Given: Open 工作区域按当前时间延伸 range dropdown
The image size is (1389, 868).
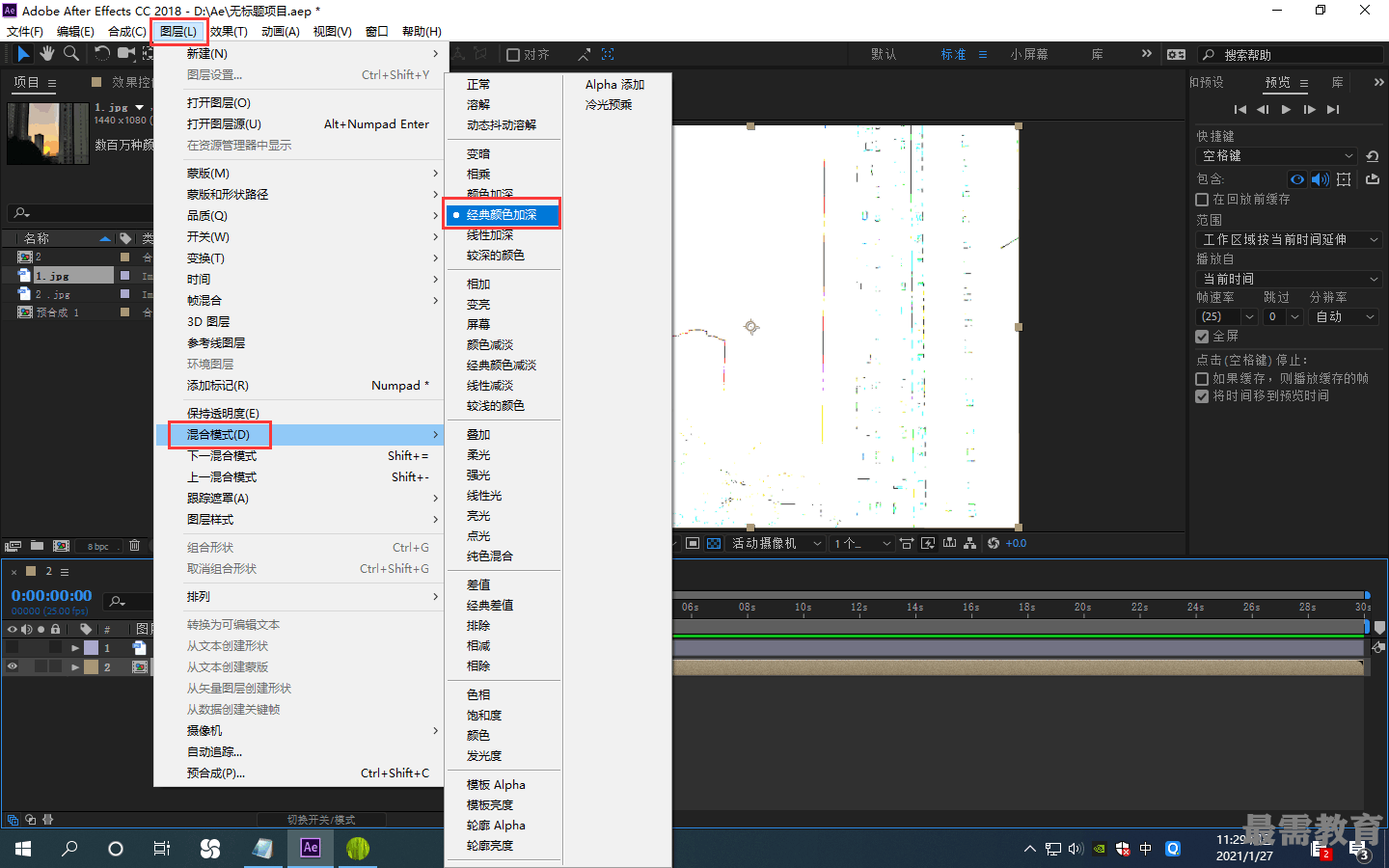Looking at the screenshot, I should [x=1289, y=239].
